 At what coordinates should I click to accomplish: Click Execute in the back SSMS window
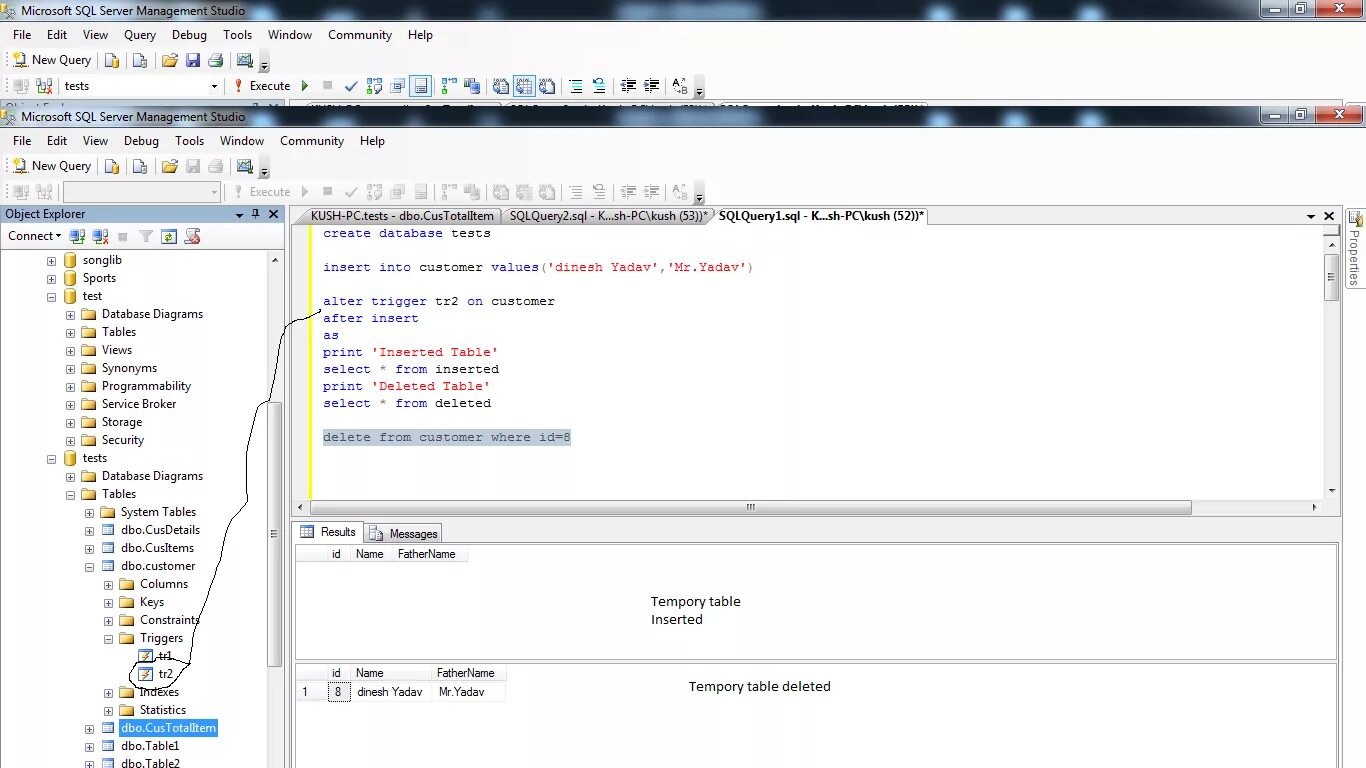click(261, 86)
